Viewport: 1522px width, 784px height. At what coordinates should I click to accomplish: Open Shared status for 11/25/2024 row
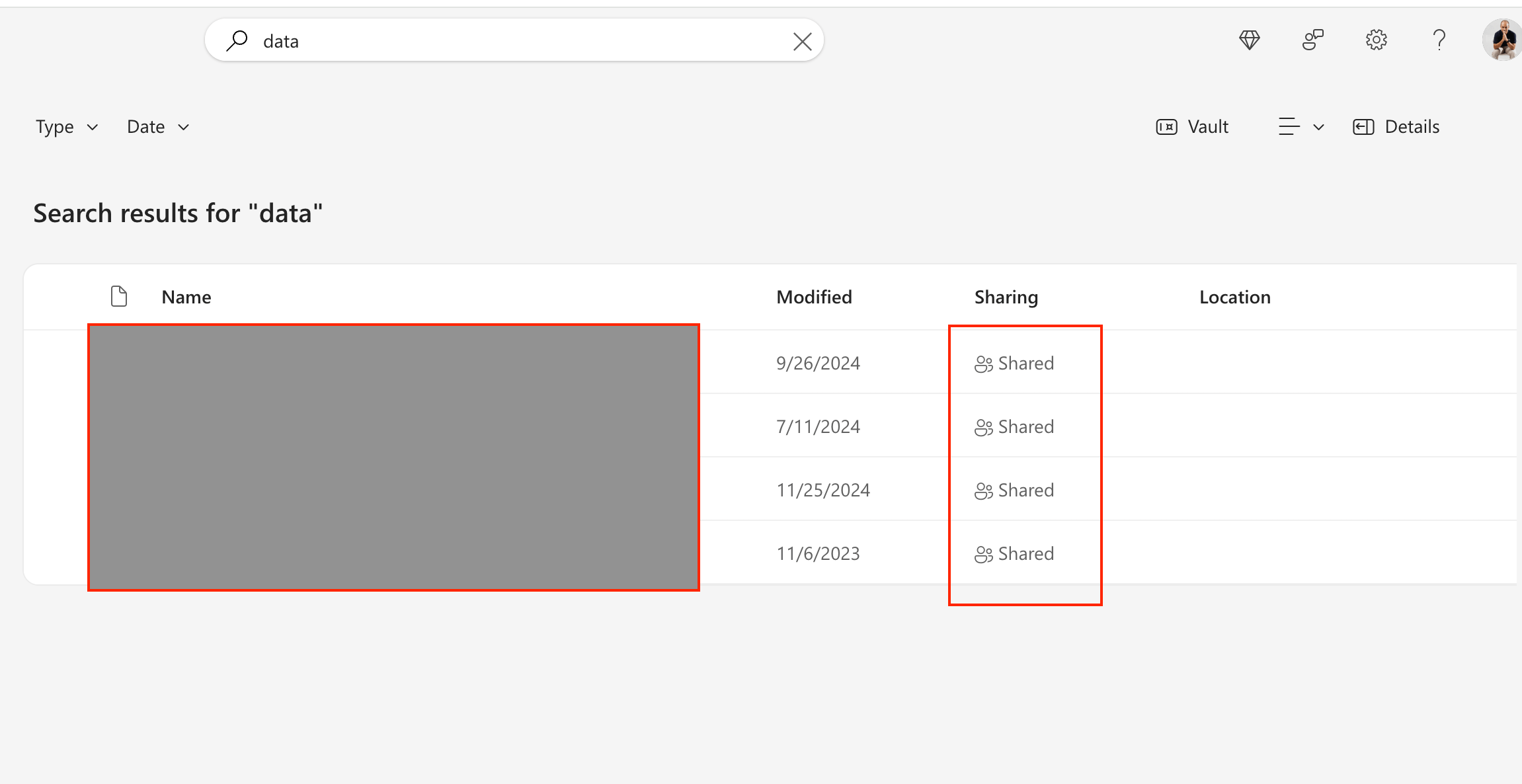(x=1014, y=490)
